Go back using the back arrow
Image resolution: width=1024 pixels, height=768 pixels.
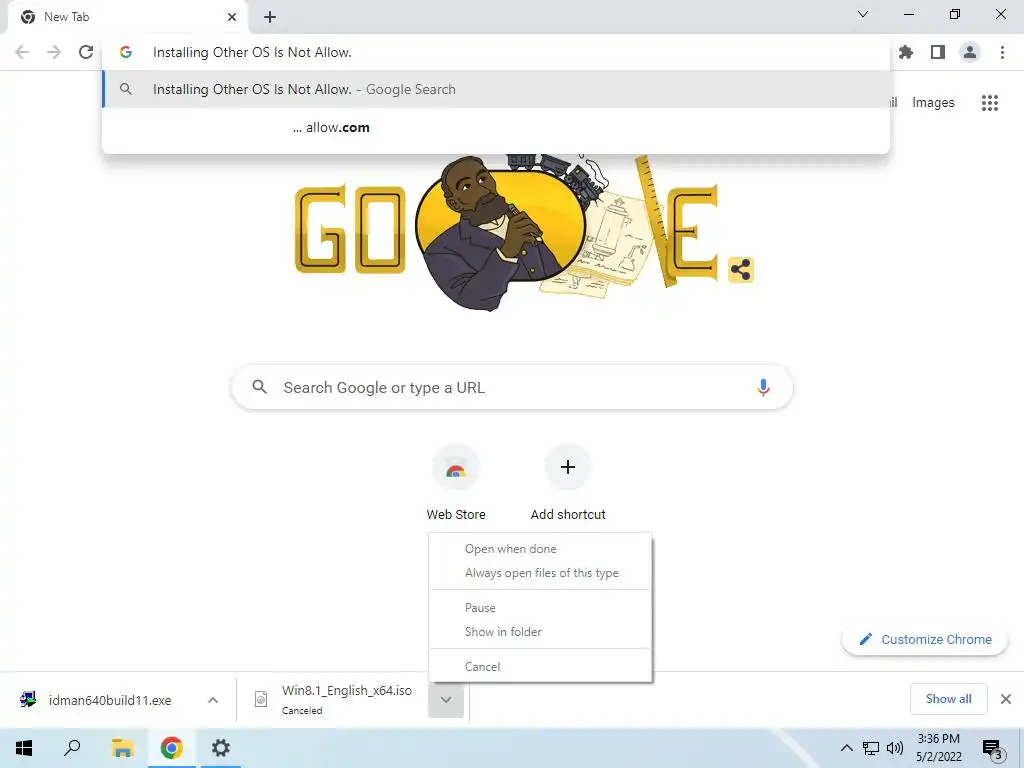point(22,52)
